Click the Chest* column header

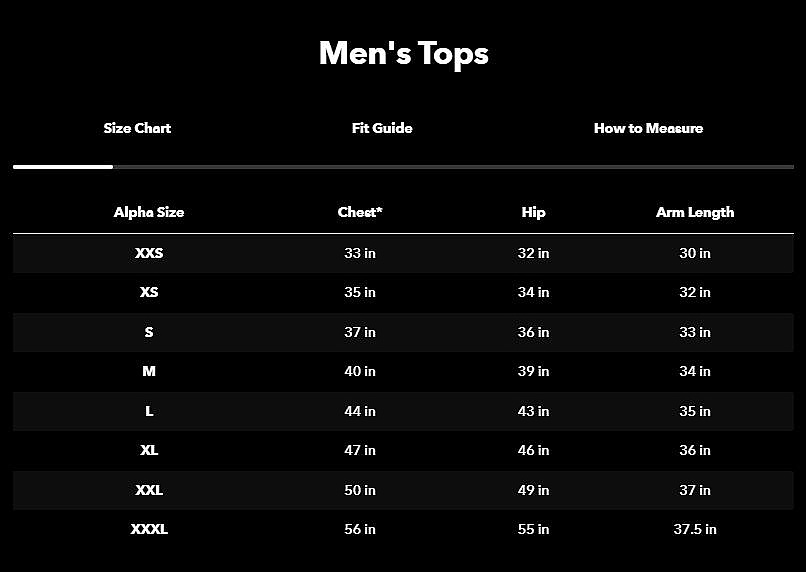[x=360, y=212]
